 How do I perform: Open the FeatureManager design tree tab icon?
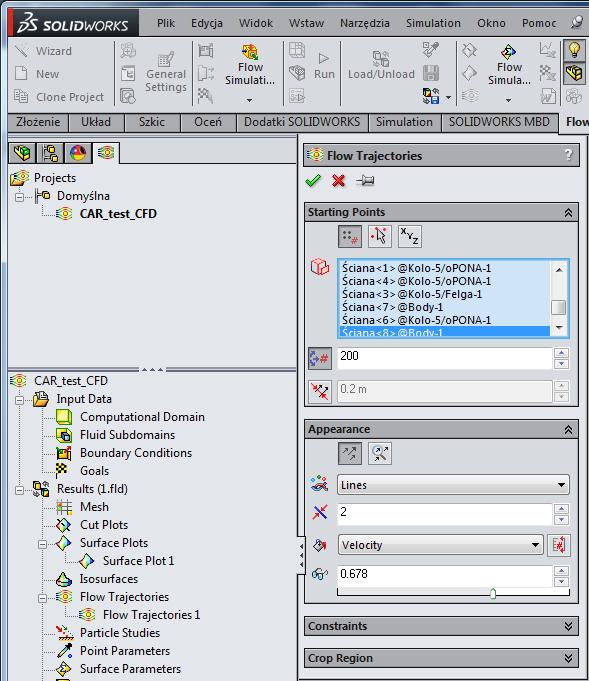(x=22, y=153)
